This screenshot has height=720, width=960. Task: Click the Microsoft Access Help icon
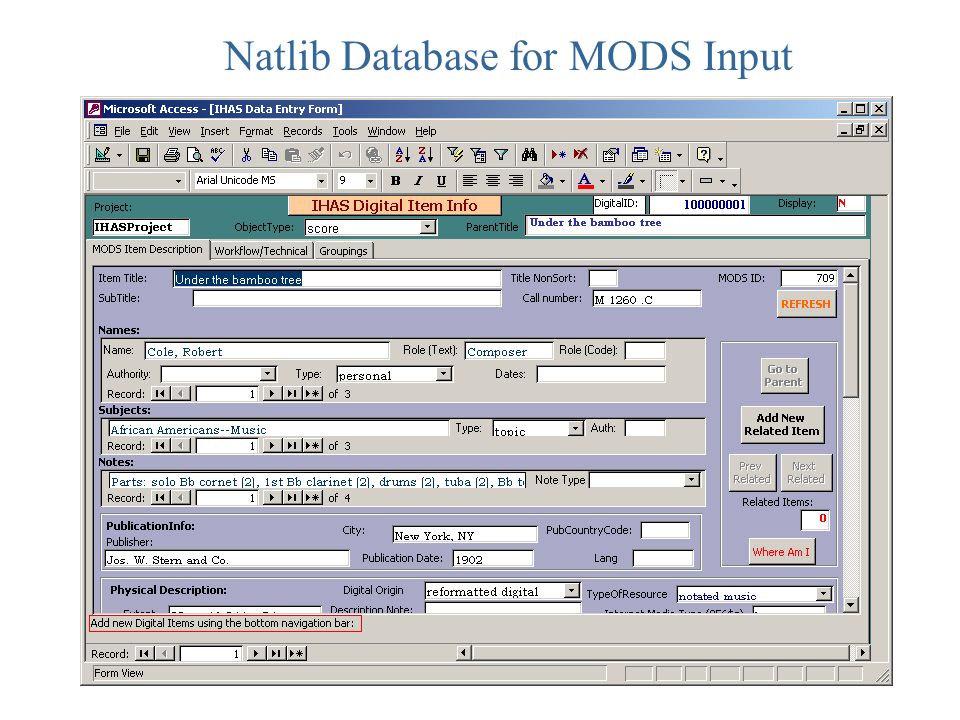coord(703,156)
